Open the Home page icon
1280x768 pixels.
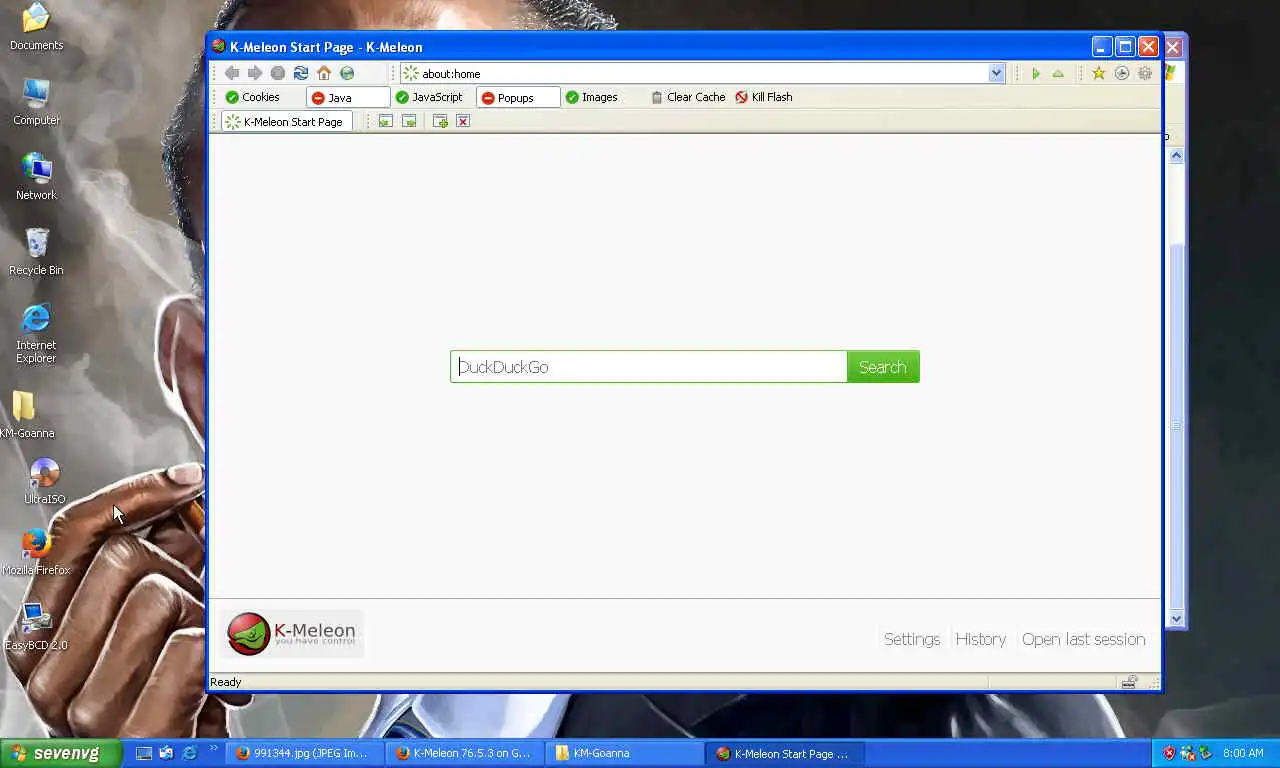(x=324, y=73)
